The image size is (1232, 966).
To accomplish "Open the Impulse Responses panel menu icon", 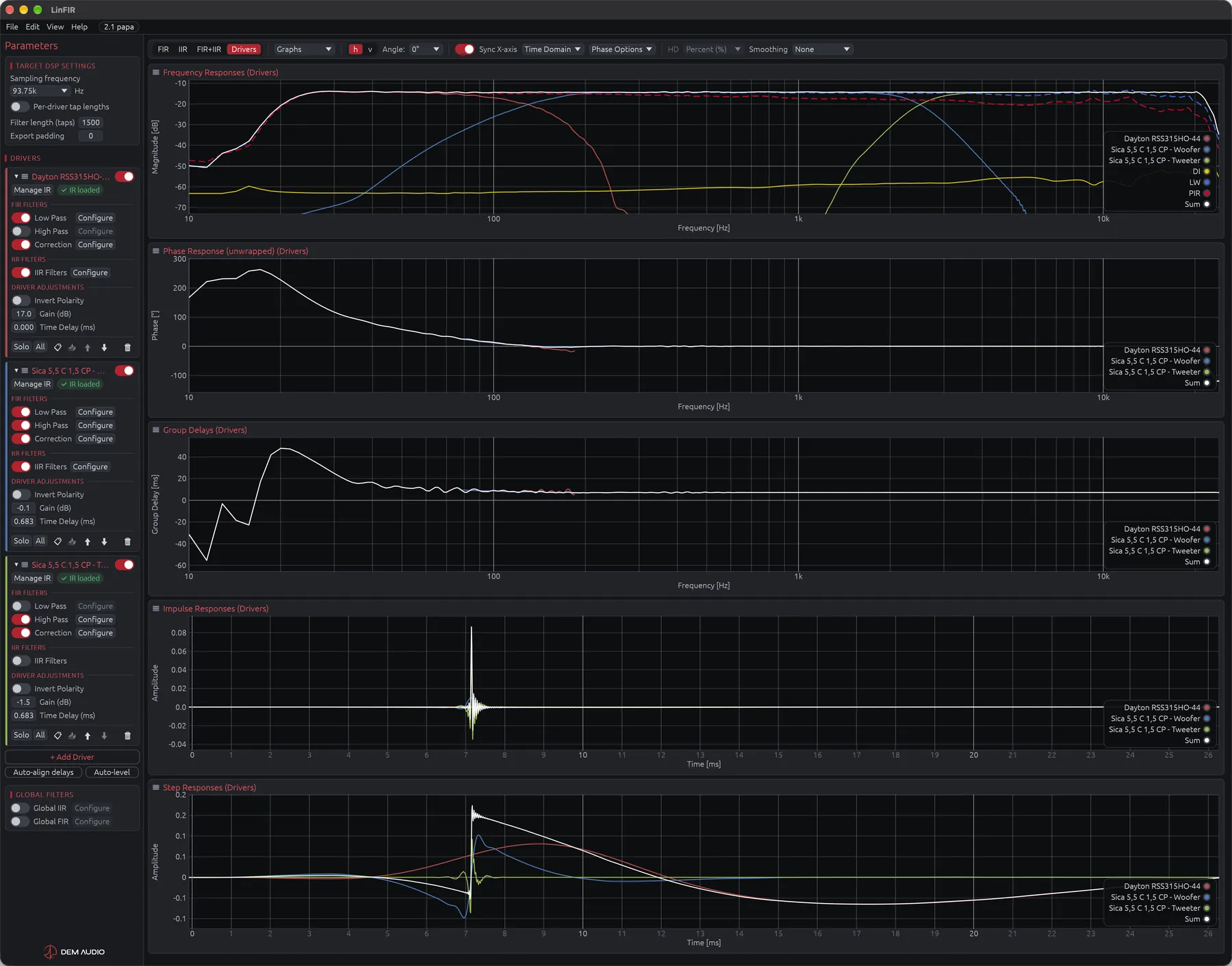I will [156, 609].
